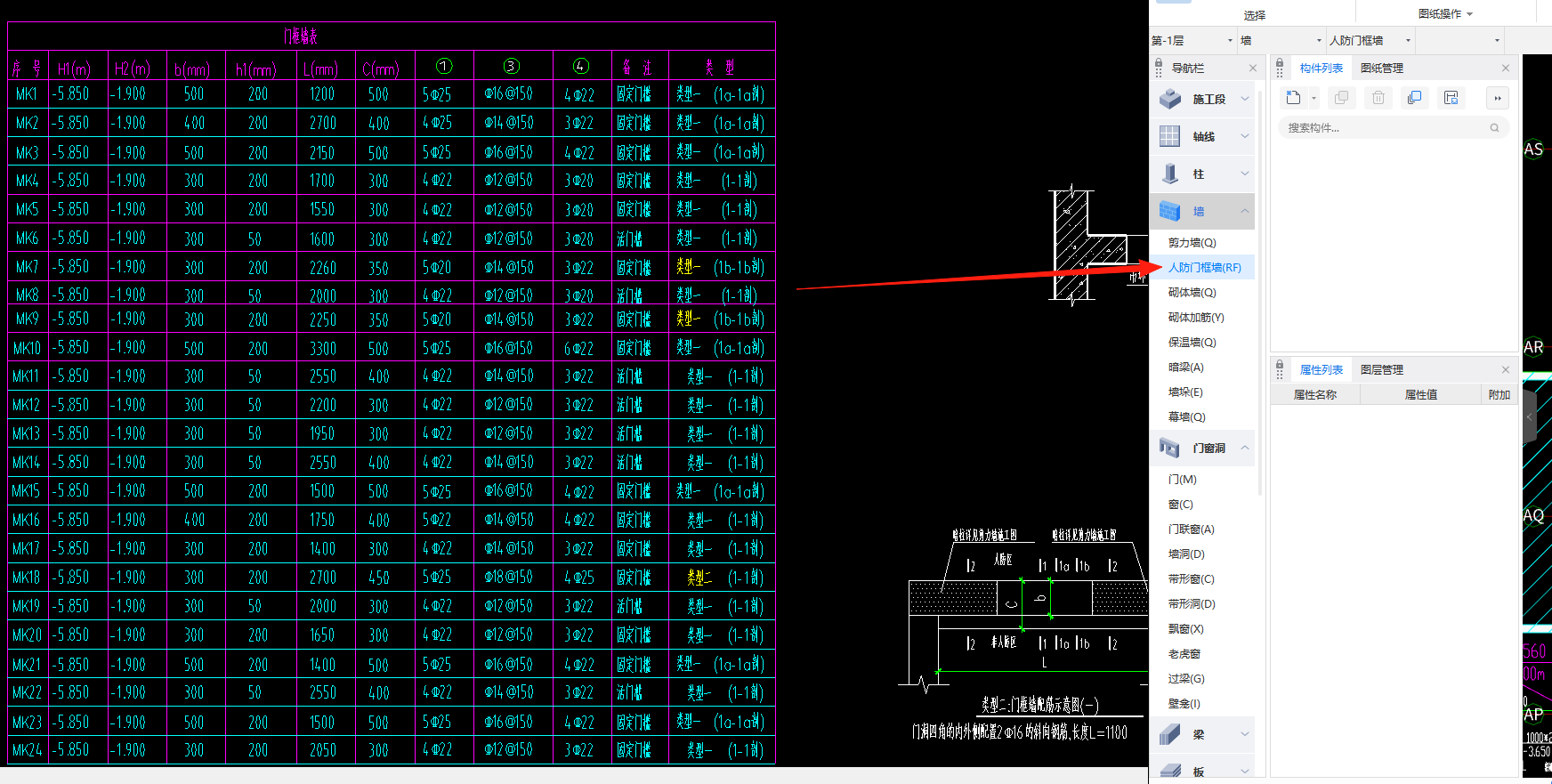Click the 墙 brick wall icon

click(x=1170, y=211)
